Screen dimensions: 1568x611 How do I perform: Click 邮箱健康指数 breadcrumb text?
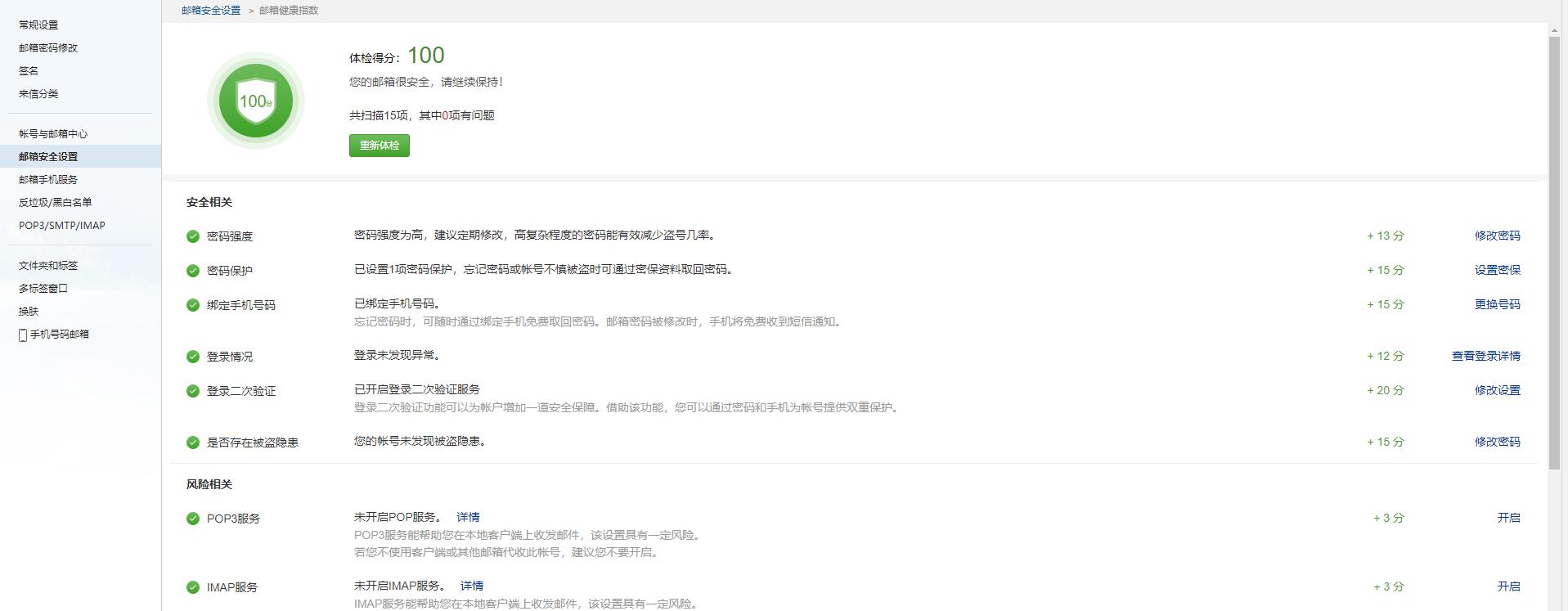coord(289,11)
